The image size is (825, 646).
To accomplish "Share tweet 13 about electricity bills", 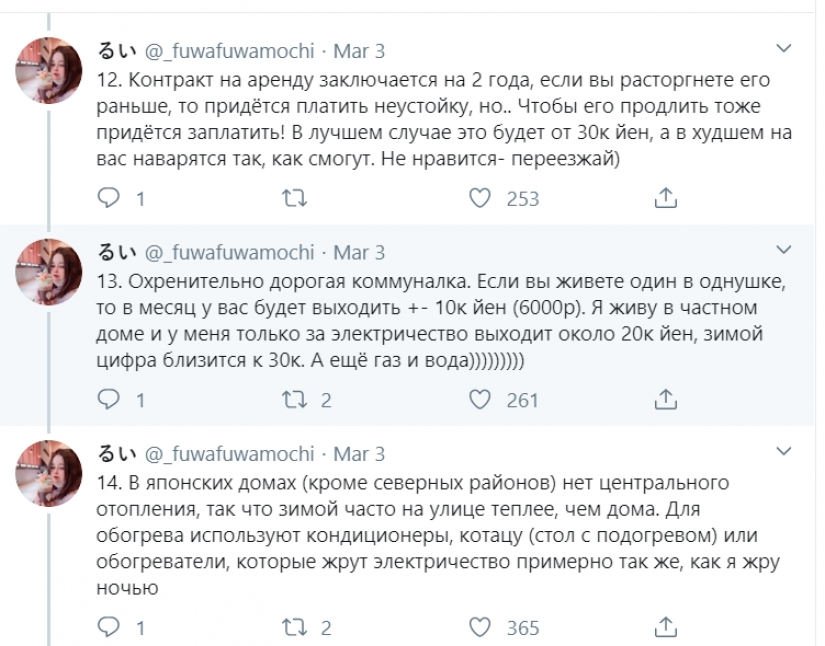I will pos(665,400).
